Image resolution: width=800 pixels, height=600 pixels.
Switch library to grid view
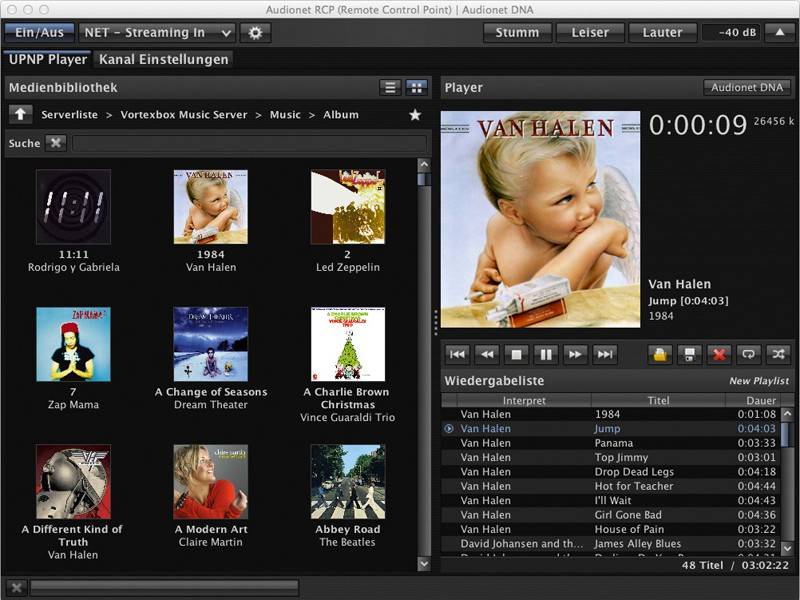[x=416, y=88]
